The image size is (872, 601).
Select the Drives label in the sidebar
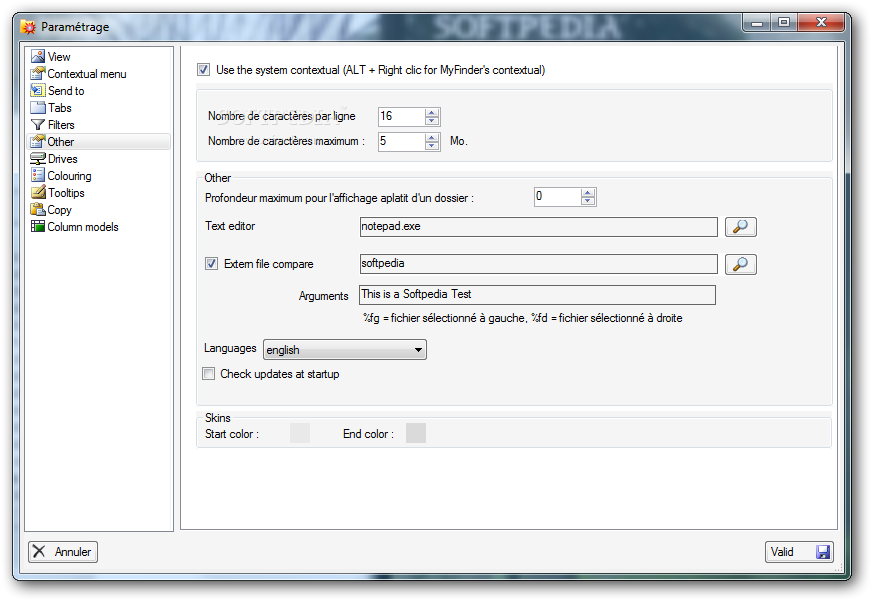(x=62, y=159)
